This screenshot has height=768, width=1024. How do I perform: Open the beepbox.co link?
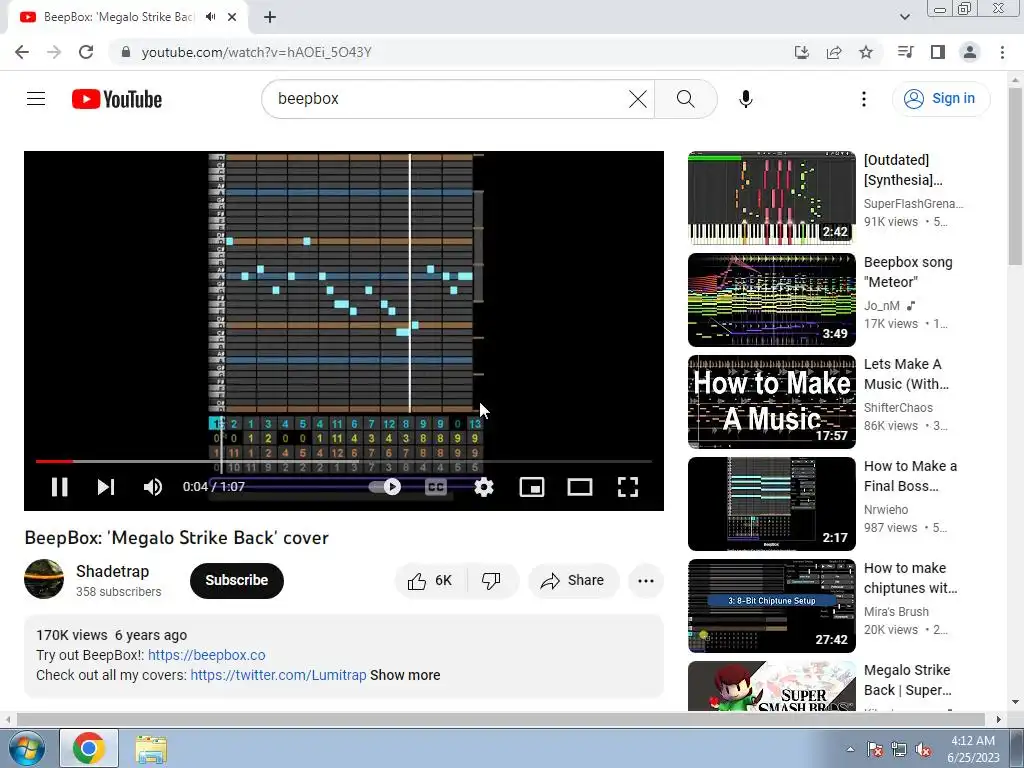(x=206, y=655)
